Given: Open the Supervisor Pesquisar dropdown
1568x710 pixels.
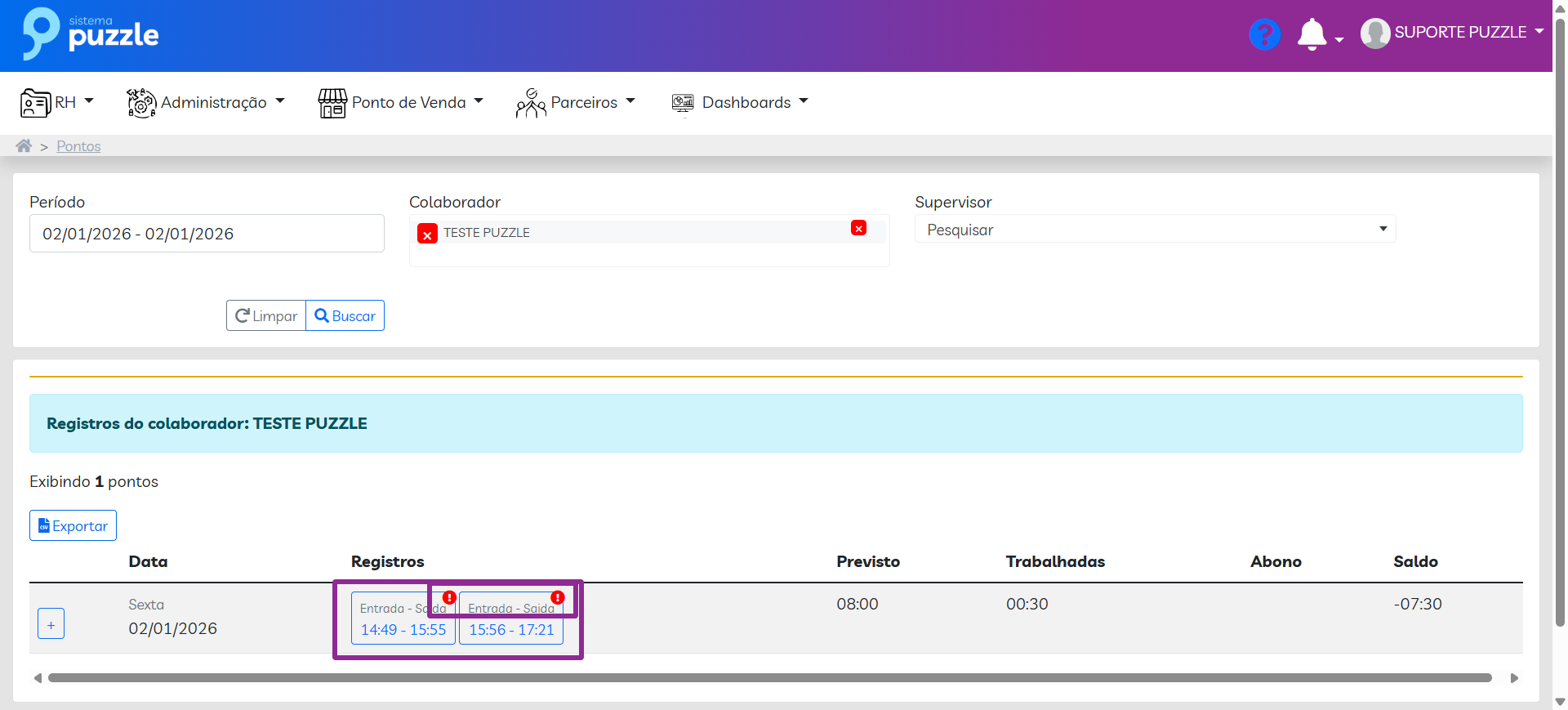Looking at the screenshot, I should (x=1154, y=230).
